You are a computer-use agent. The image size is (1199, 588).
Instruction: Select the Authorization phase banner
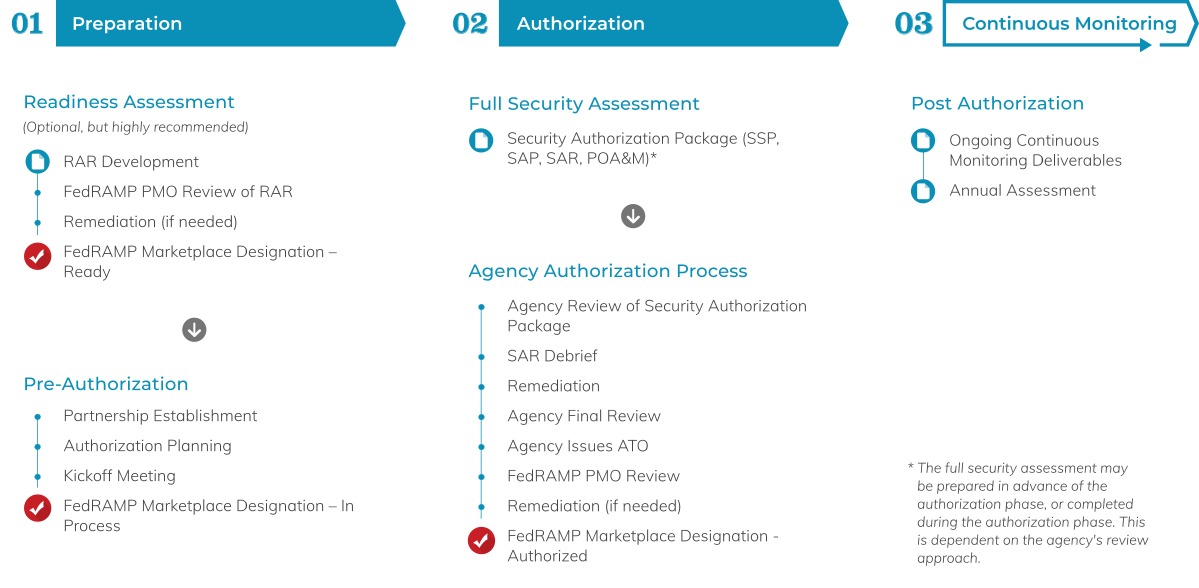(x=673, y=24)
